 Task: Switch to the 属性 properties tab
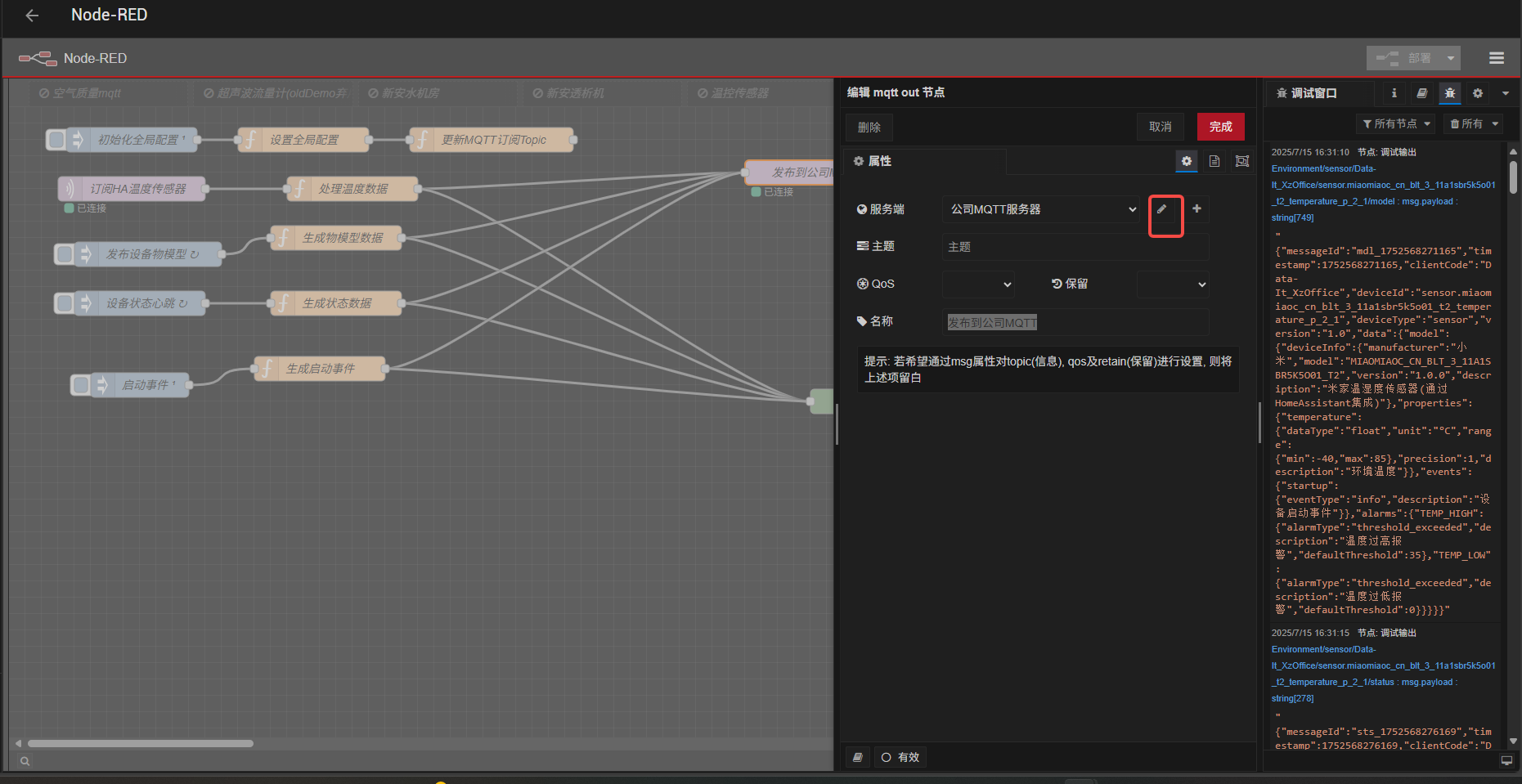[x=873, y=161]
